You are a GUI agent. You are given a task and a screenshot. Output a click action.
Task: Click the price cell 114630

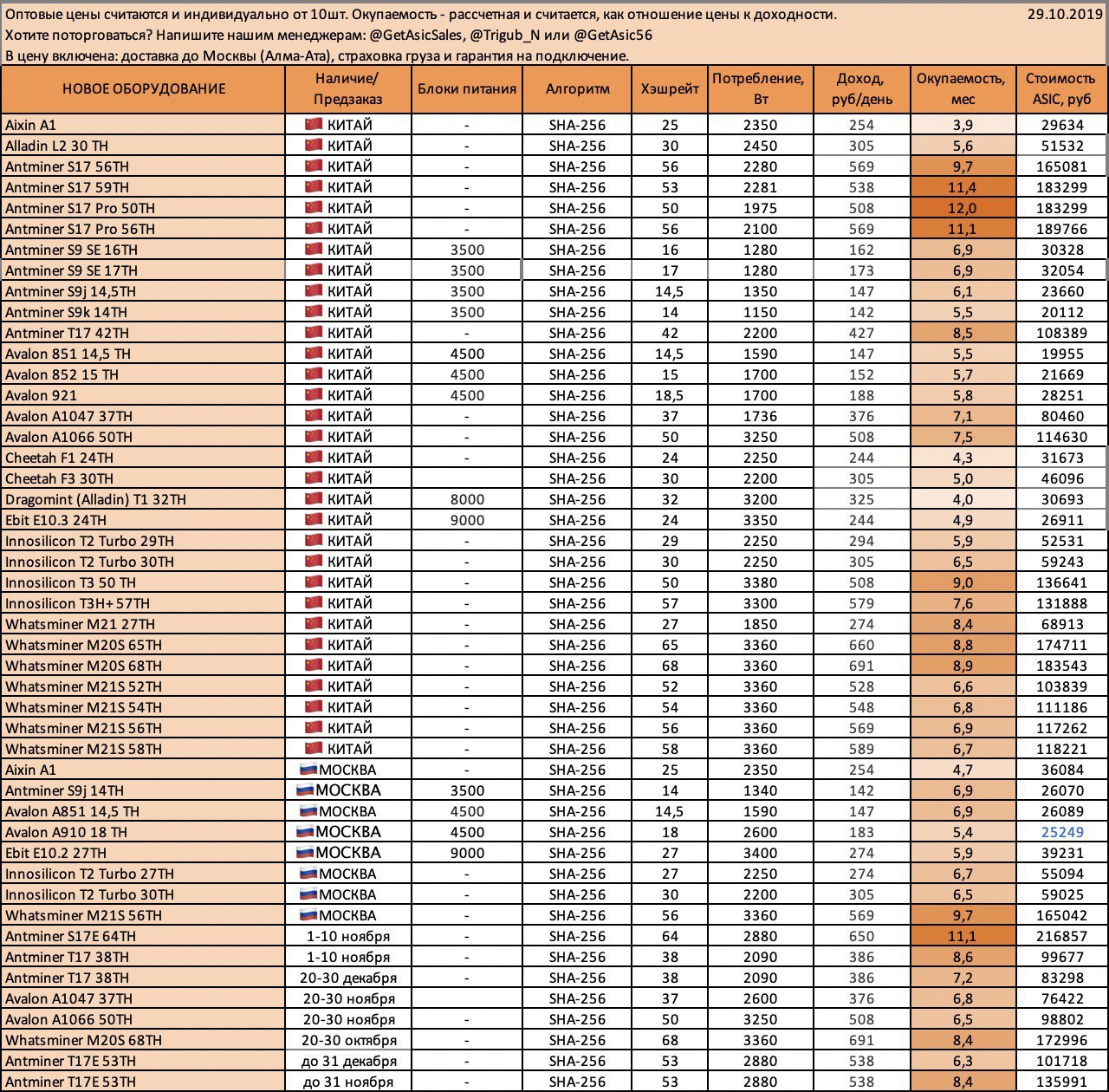[1060, 437]
